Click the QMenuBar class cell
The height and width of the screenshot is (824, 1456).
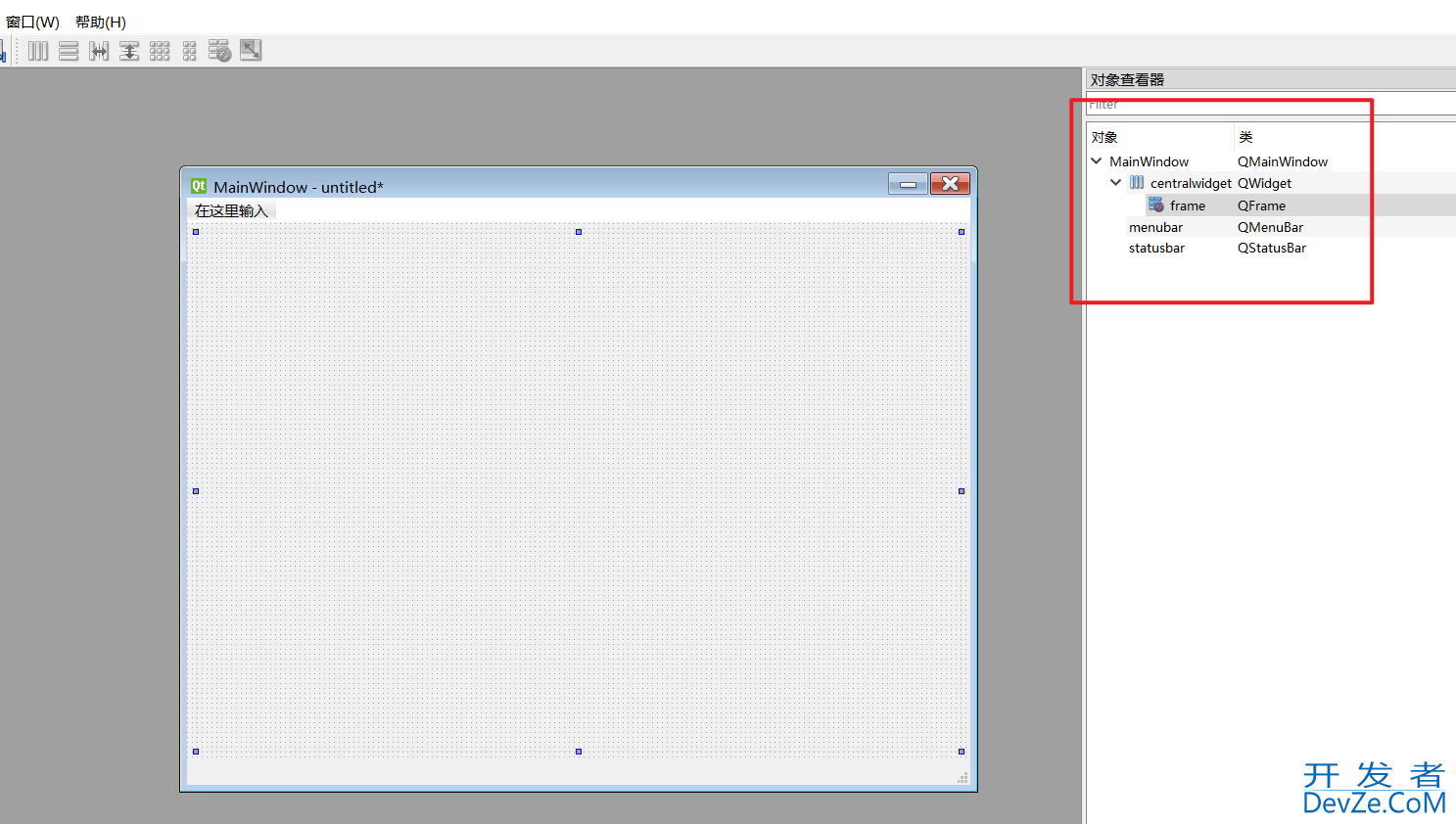tap(1270, 227)
